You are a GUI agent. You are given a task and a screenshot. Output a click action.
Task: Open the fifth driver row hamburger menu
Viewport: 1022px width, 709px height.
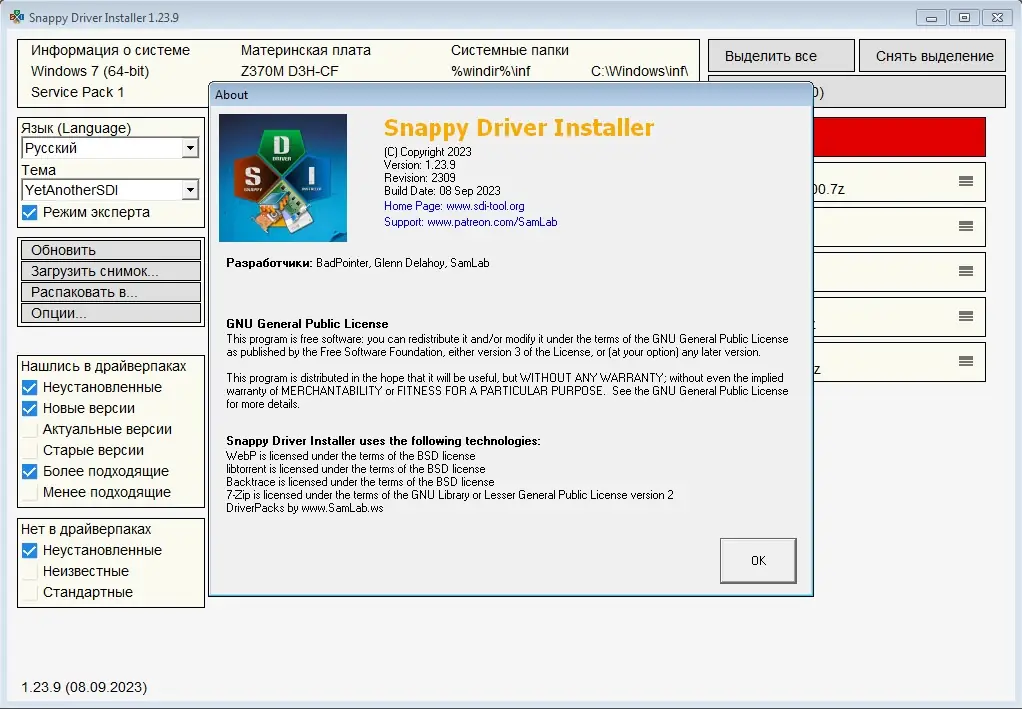point(966,361)
